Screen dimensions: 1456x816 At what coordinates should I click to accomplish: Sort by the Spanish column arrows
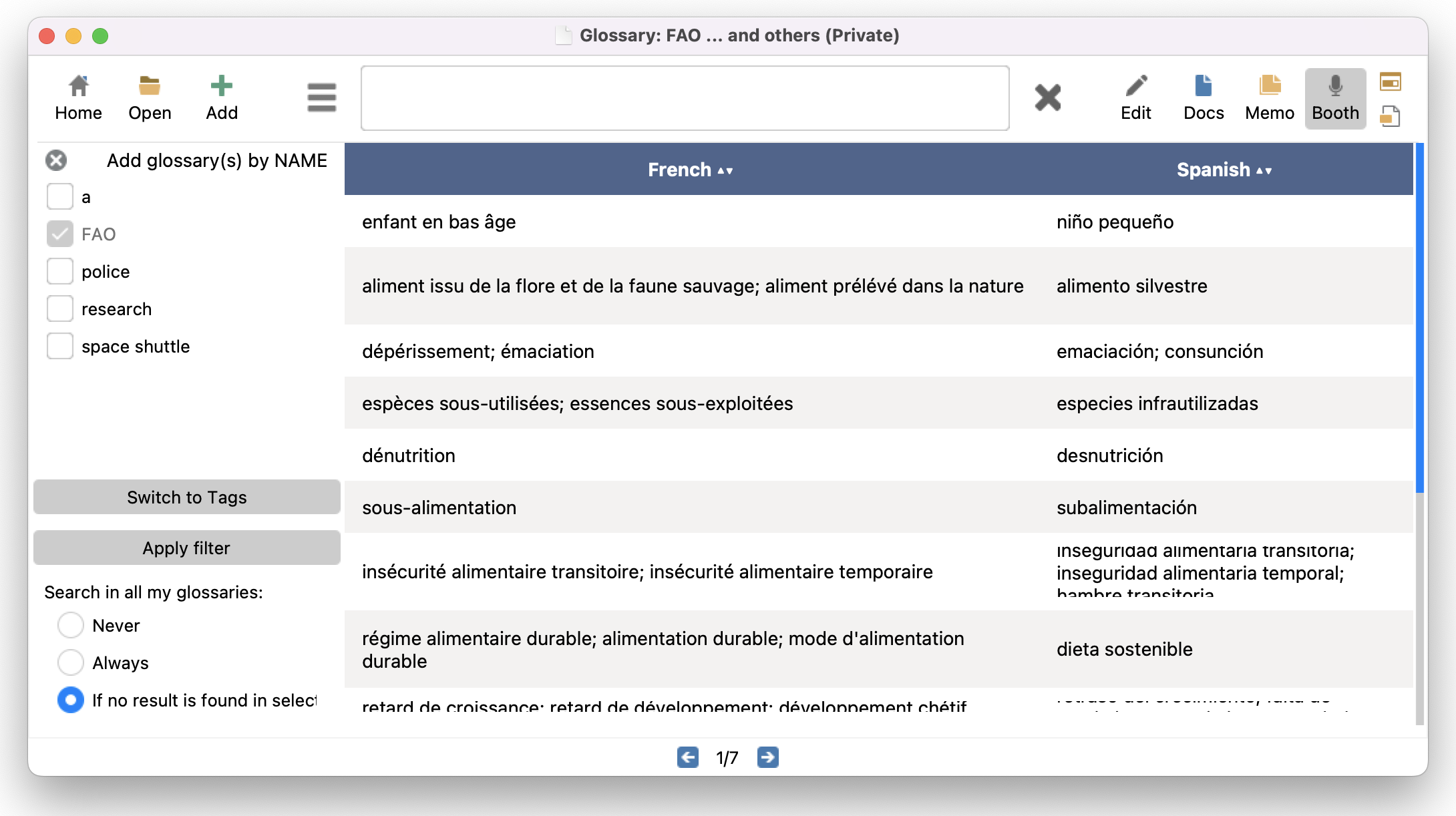(x=1264, y=171)
